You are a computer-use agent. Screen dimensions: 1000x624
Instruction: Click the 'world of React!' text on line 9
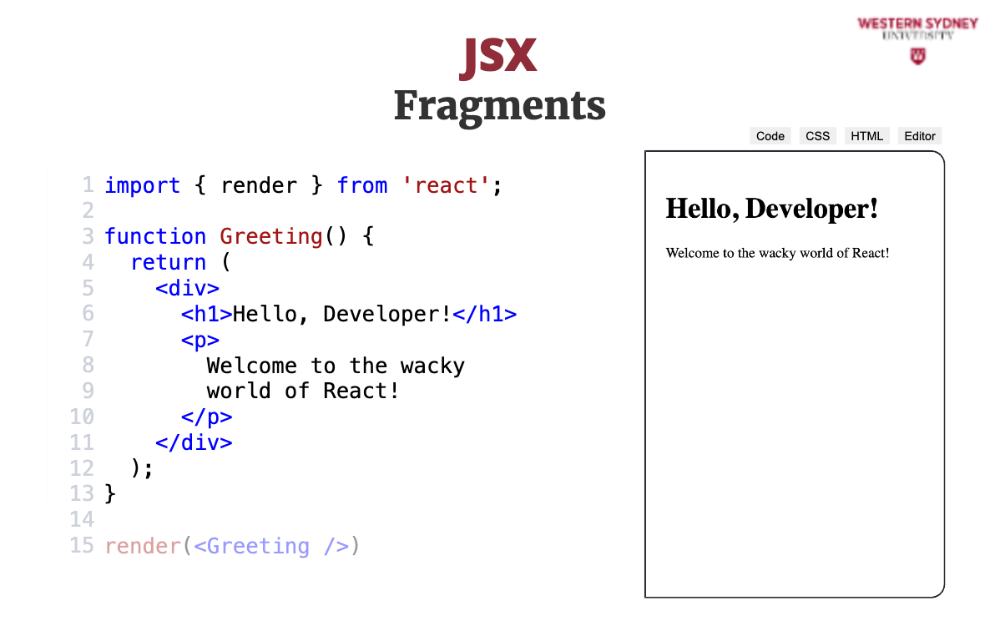point(303,391)
